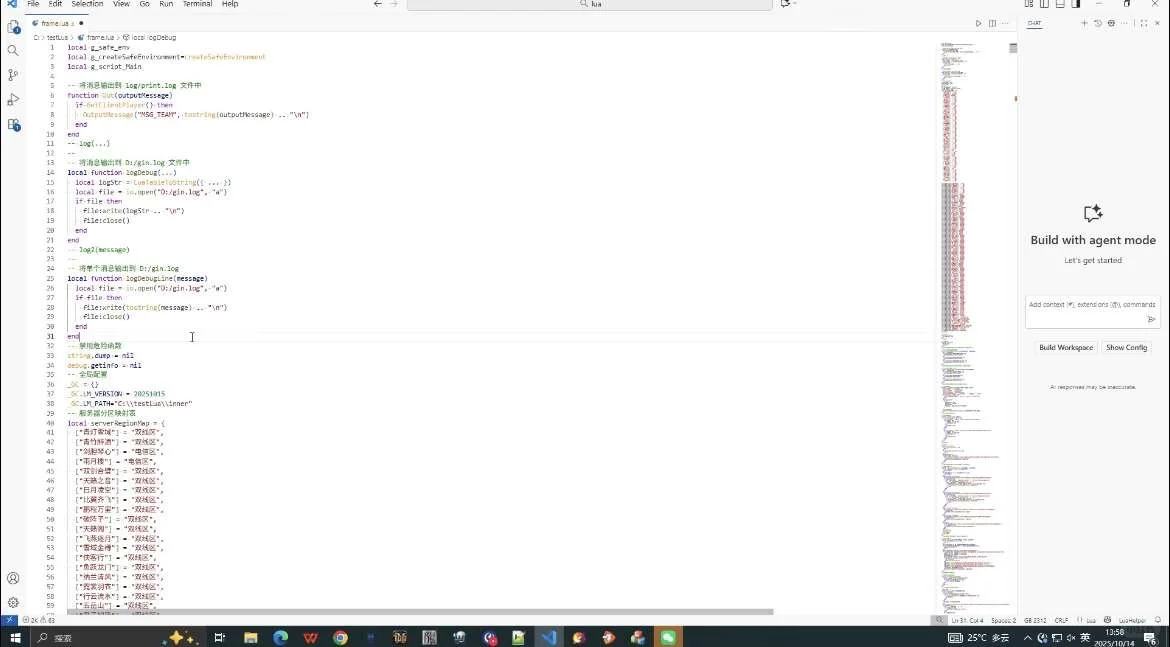Toggle the primary side bar layout button

(x=1044, y=4)
